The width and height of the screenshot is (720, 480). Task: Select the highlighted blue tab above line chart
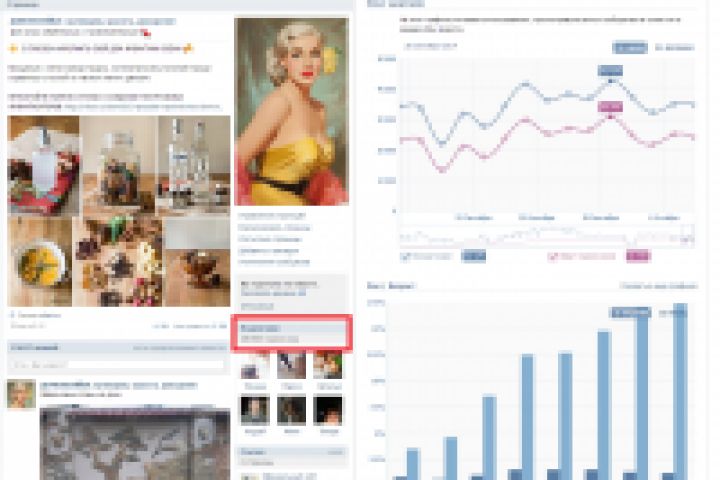630,47
